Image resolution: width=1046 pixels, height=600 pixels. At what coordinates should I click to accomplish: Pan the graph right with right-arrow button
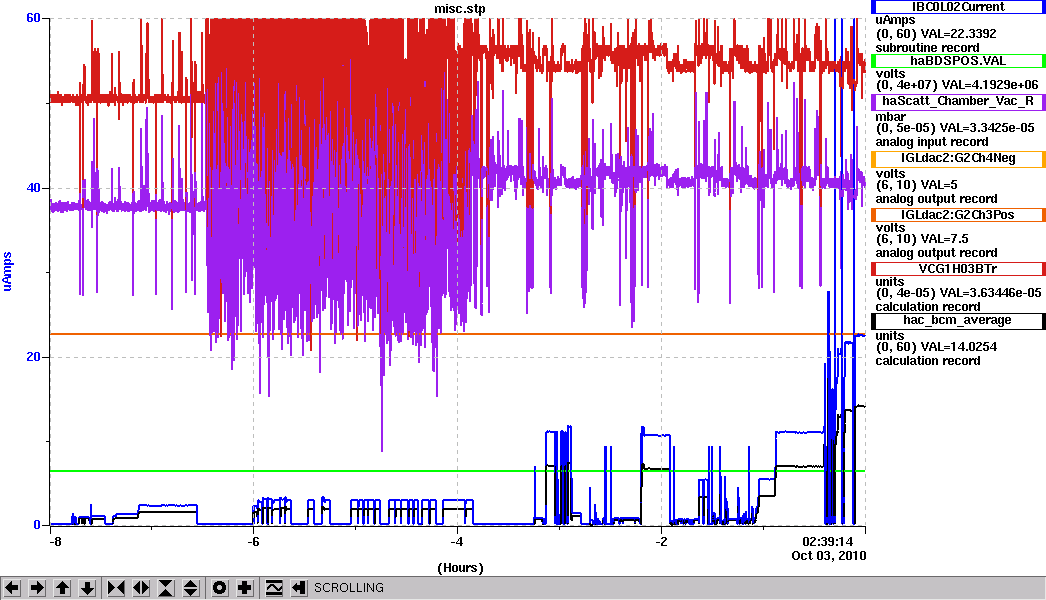pyautogui.click(x=37, y=588)
